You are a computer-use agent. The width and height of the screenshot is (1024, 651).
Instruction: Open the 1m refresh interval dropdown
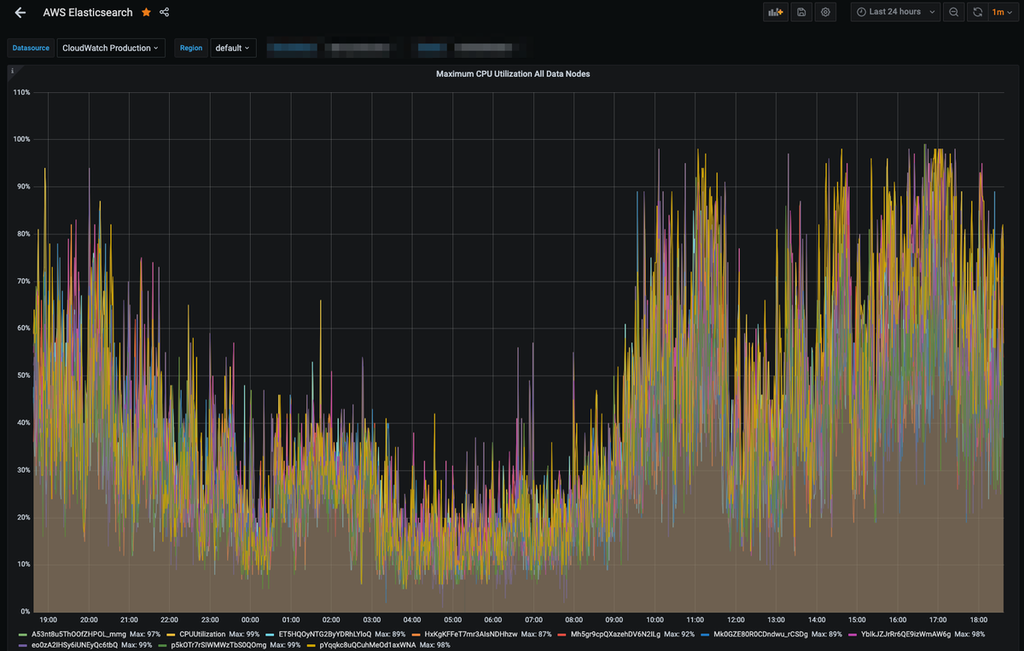1002,12
